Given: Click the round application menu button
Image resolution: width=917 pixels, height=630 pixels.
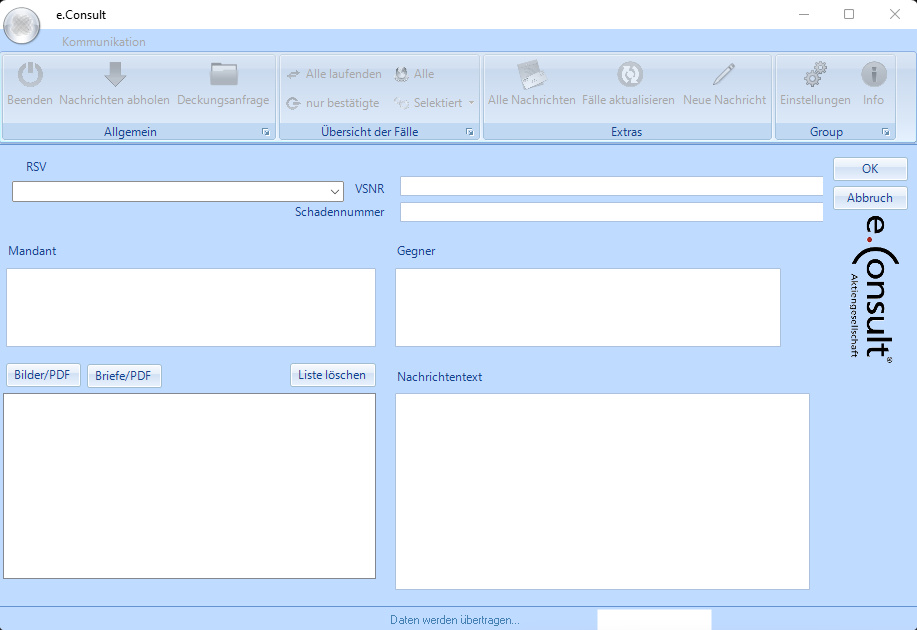Looking at the screenshot, I should [x=22, y=25].
